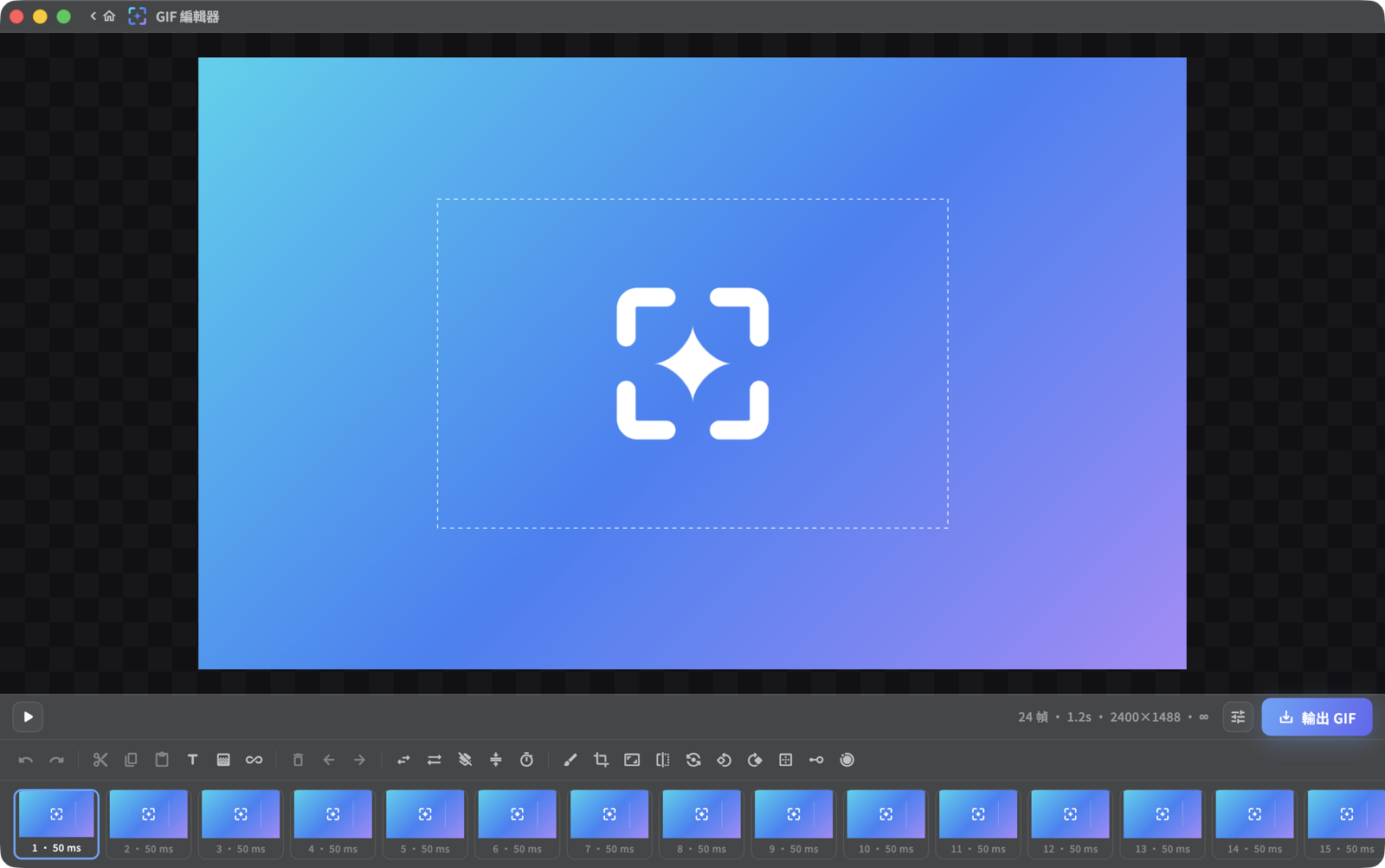Copy the selected frames
The image size is (1385, 868).
[131, 760]
